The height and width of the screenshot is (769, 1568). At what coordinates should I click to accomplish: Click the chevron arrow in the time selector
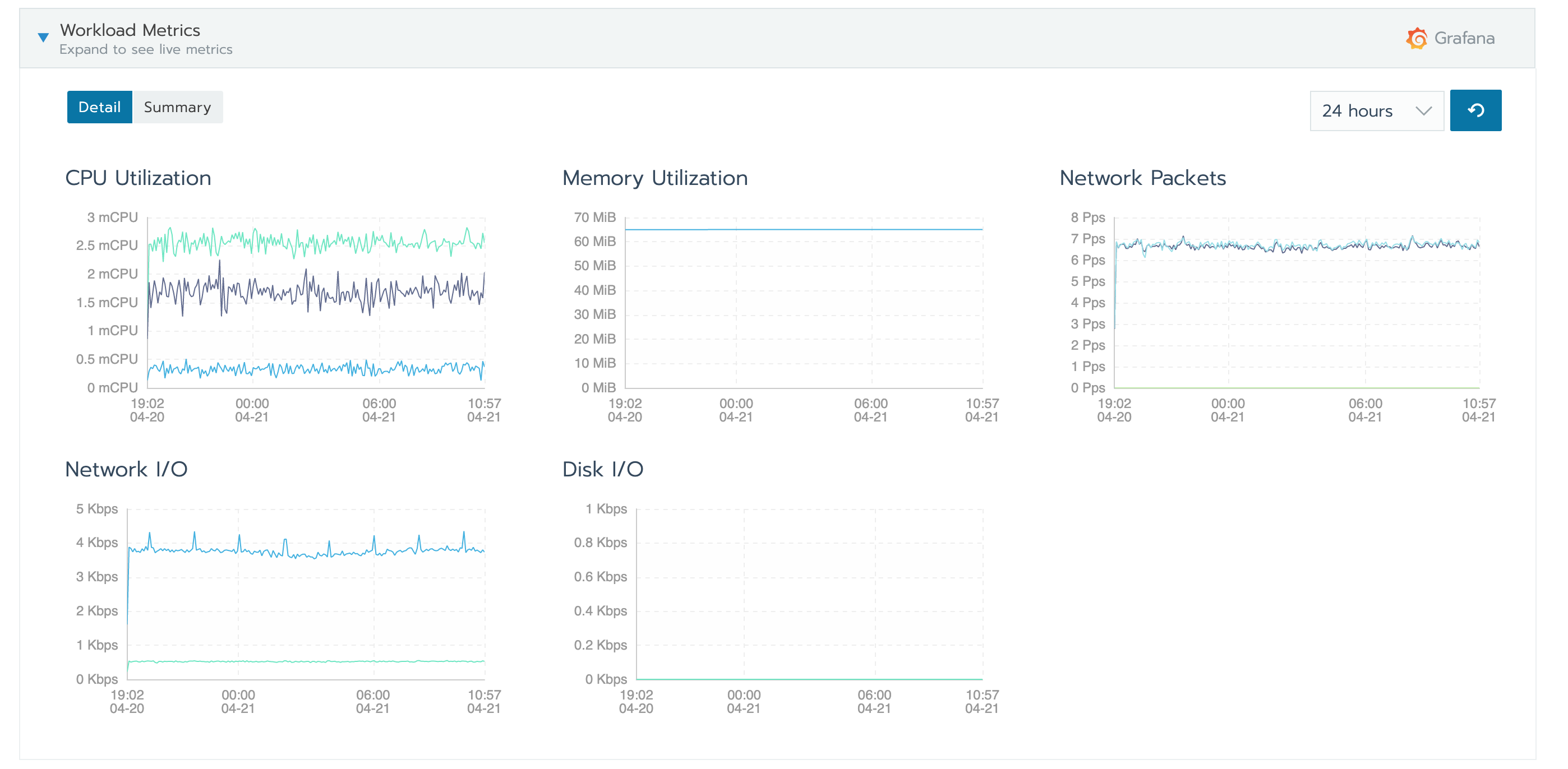(1424, 111)
